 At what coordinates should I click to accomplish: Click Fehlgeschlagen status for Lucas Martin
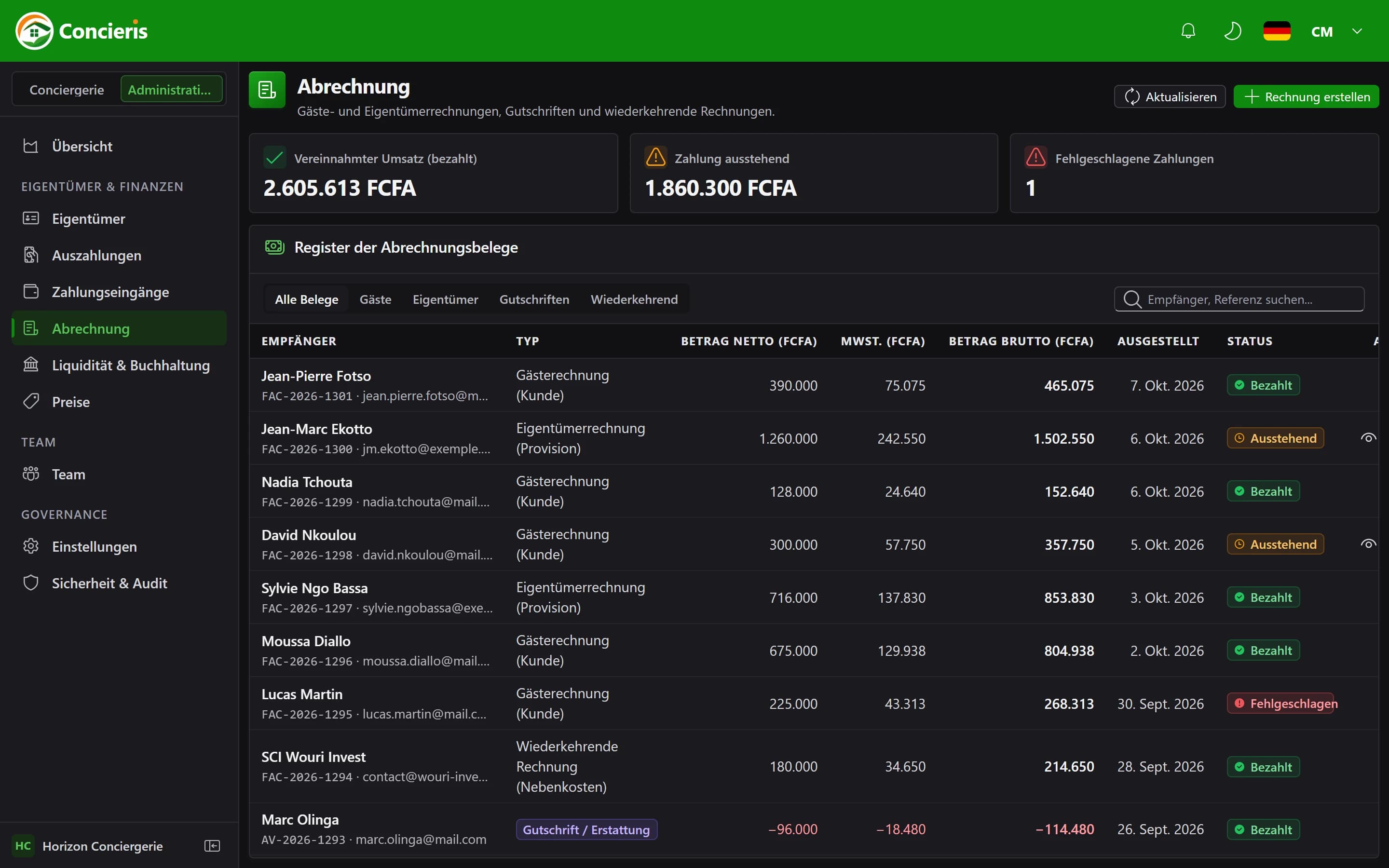click(1281, 703)
